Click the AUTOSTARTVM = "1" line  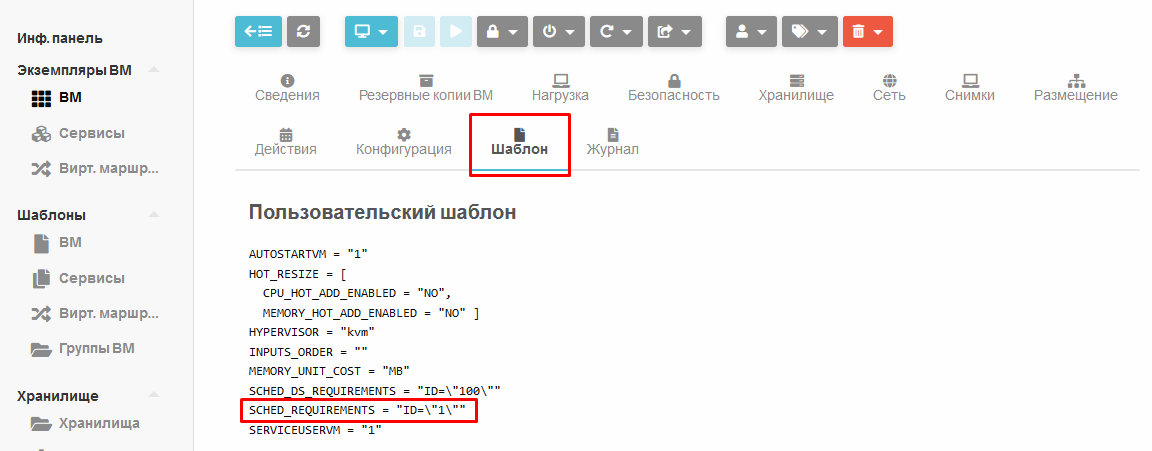pyautogui.click(x=308, y=255)
